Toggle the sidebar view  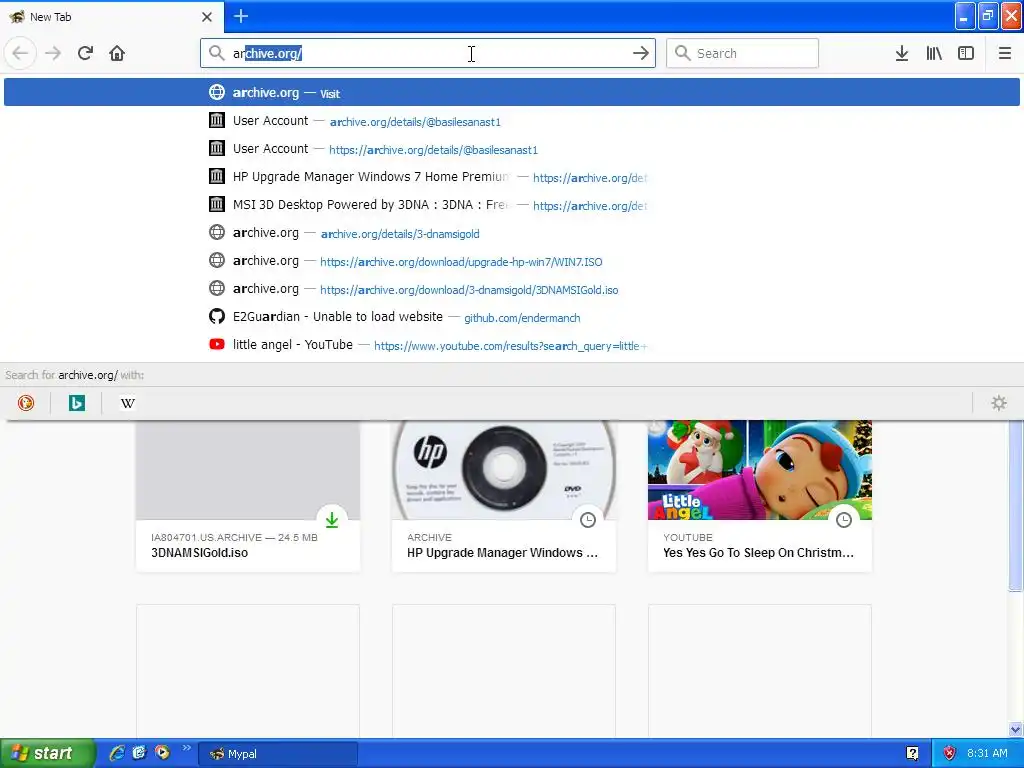pos(966,53)
